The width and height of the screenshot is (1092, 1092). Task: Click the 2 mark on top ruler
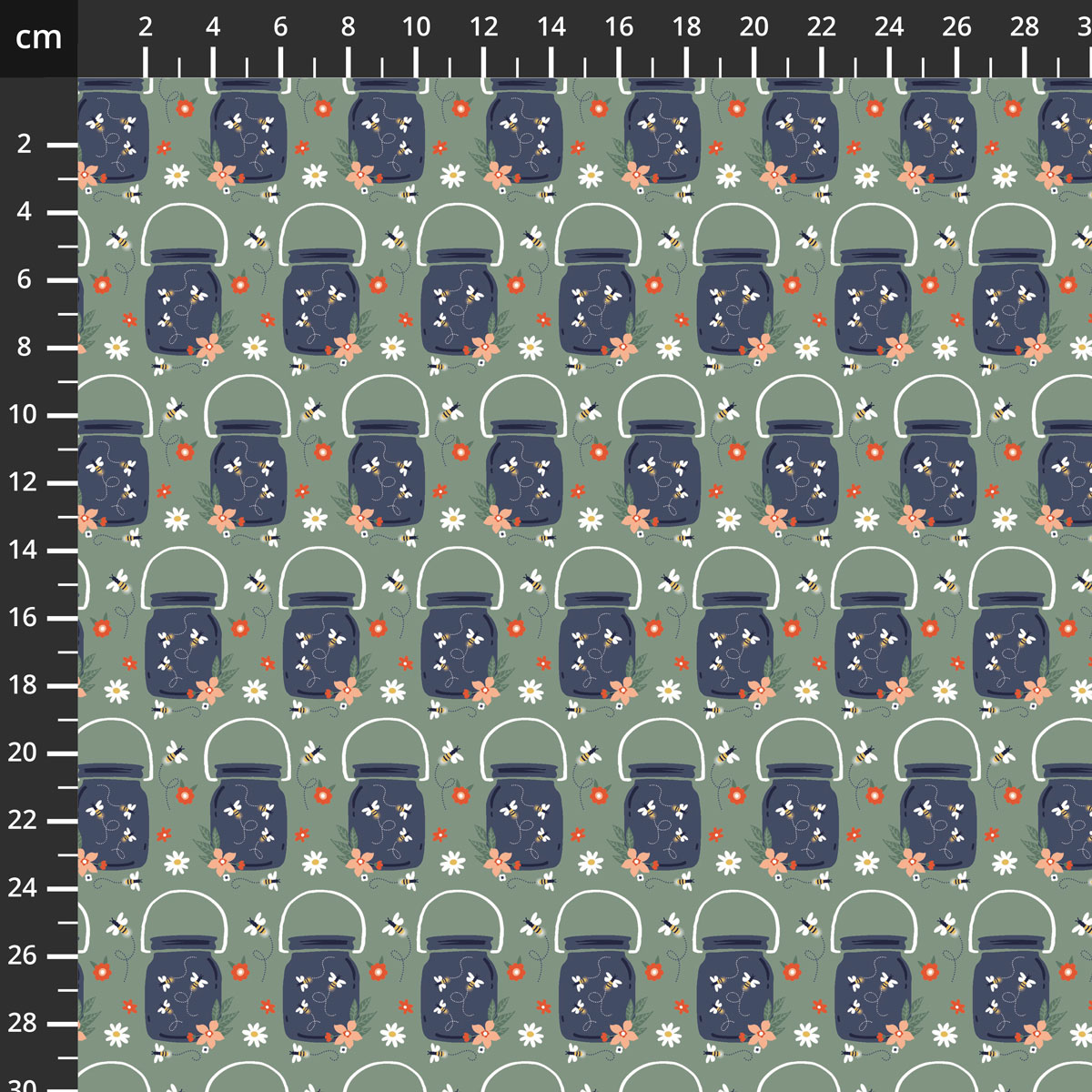pos(146,27)
